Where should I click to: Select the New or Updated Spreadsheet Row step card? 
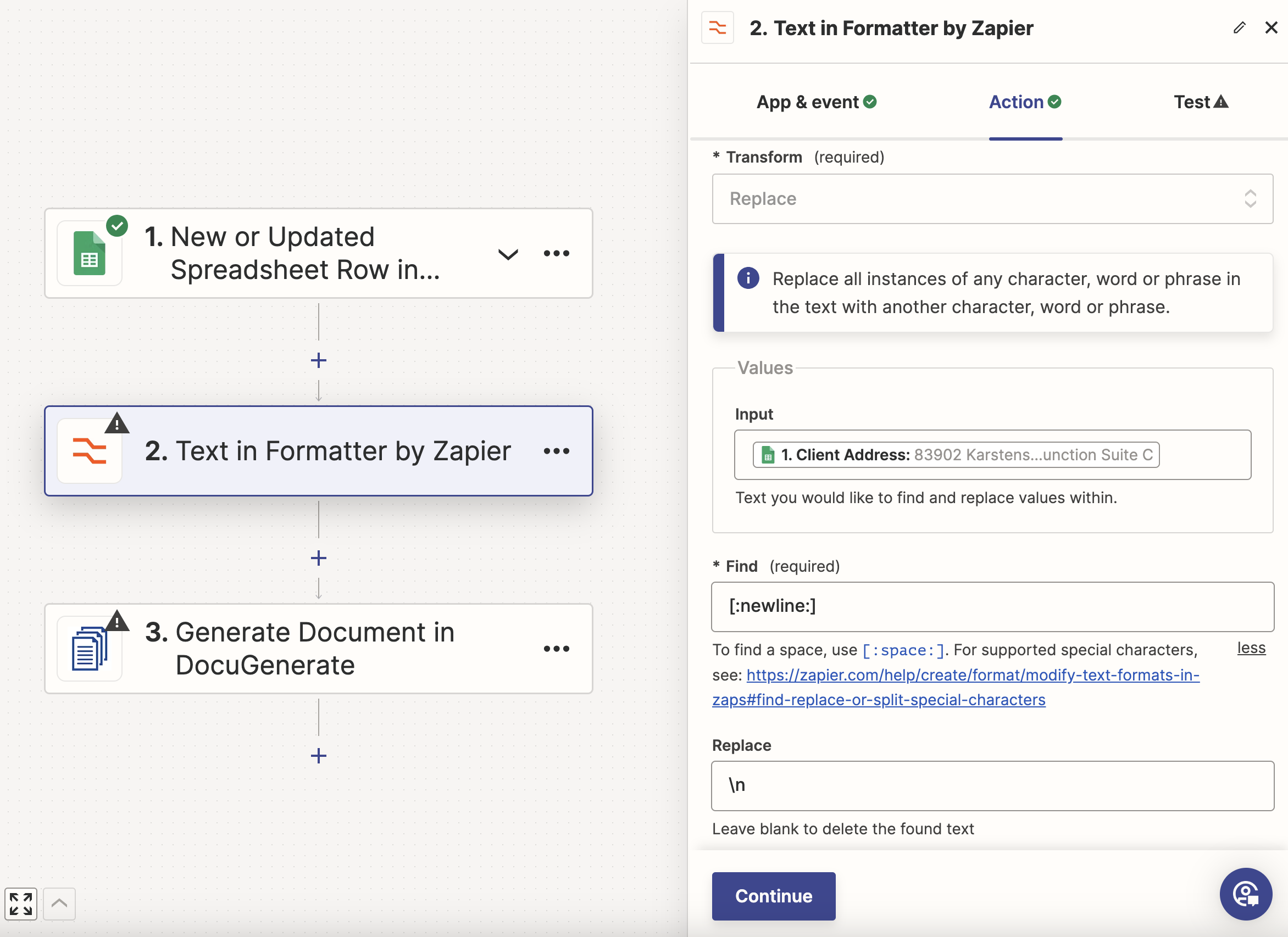pyautogui.click(x=319, y=253)
